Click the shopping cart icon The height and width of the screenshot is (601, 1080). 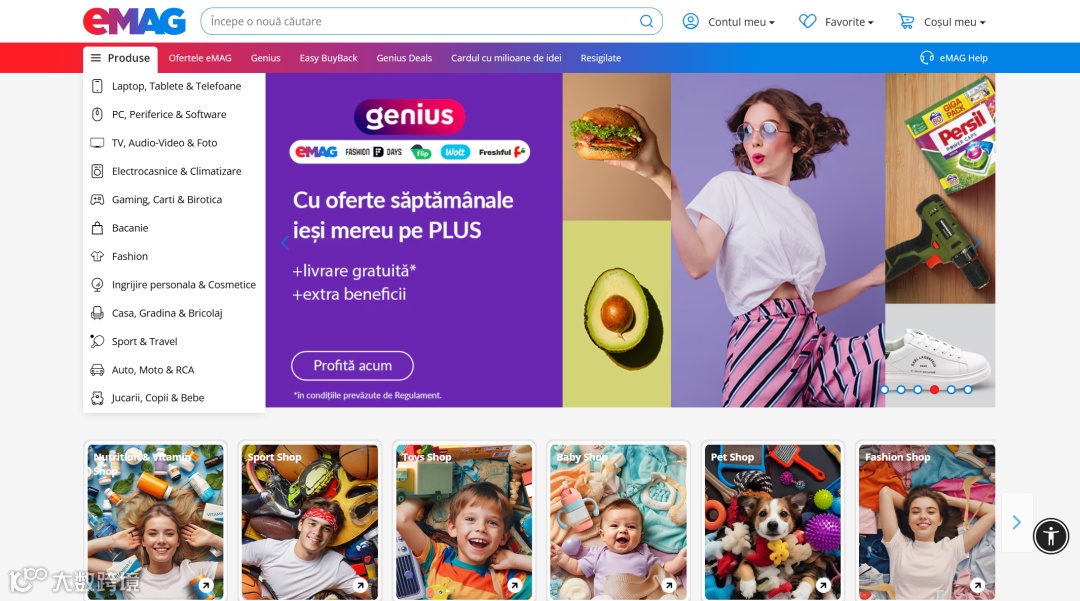point(906,21)
